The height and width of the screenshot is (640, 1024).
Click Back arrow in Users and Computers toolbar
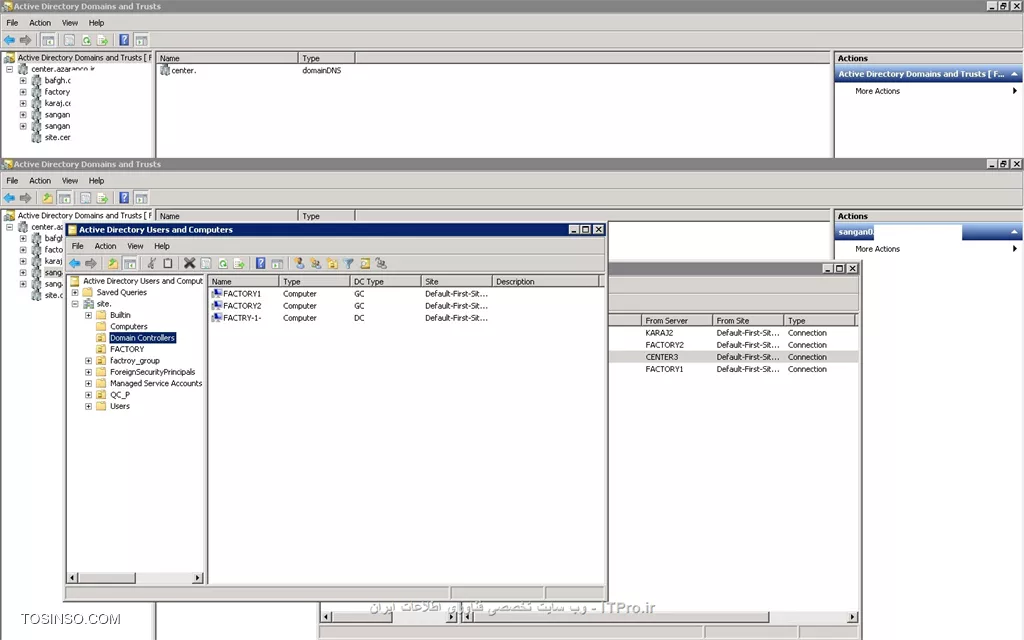point(75,264)
